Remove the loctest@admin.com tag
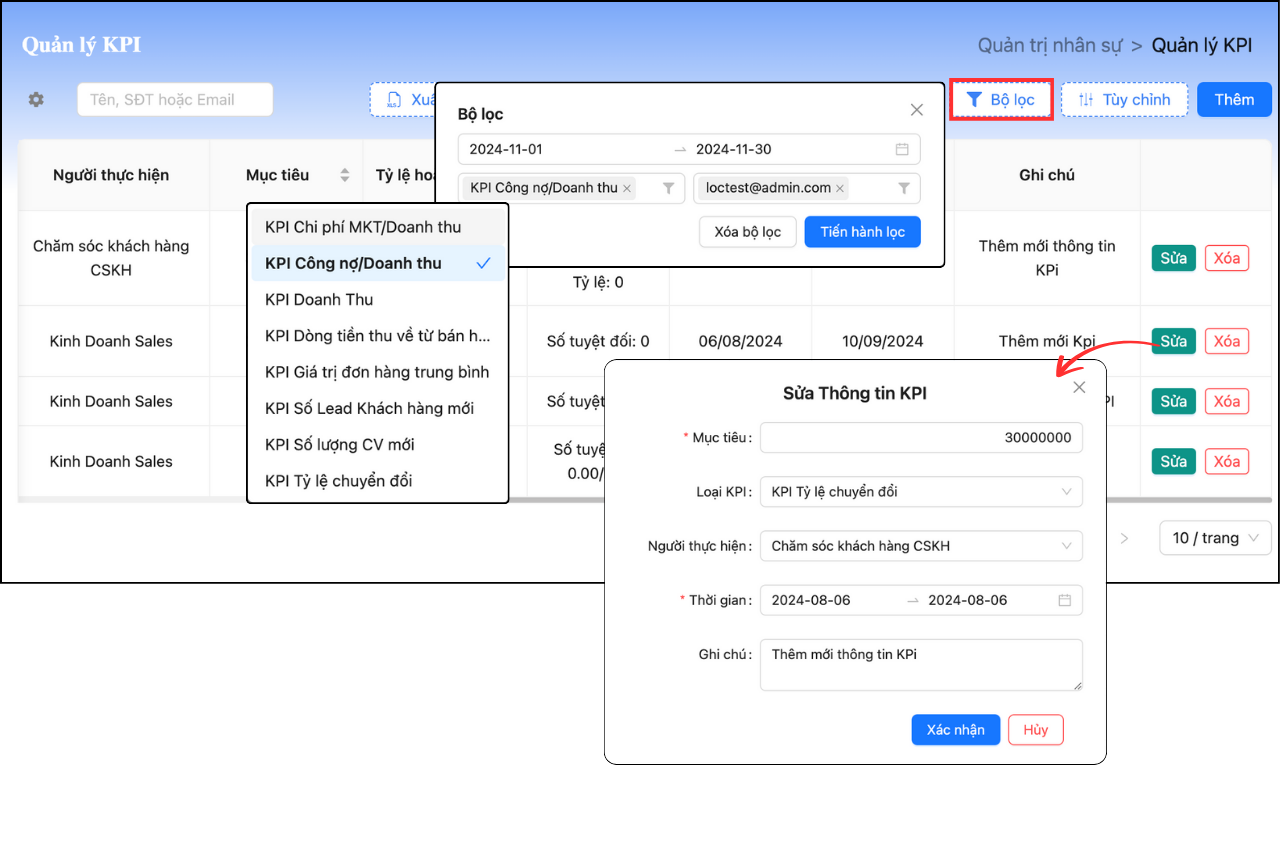The width and height of the screenshot is (1280, 852). pyautogui.click(x=840, y=188)
